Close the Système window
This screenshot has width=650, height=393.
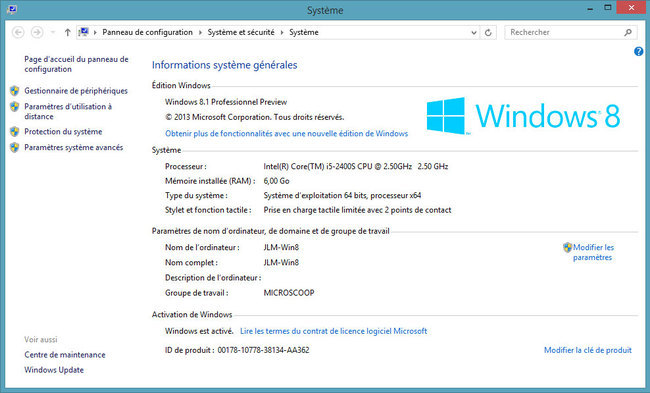click(x=631, y=8)
